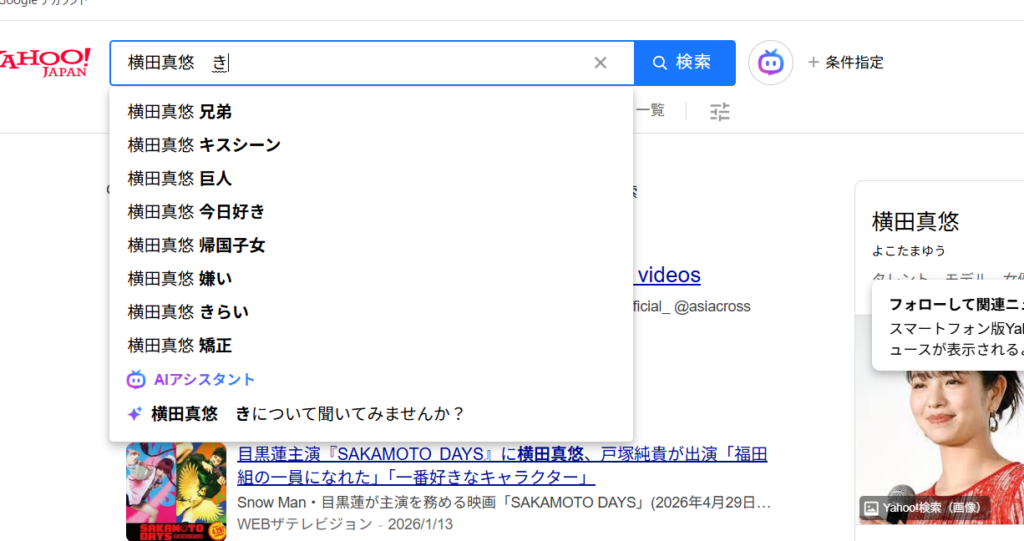The width and height of the screenshot is (1024, 541).
Task: Click the magnifier icon in the 検索 button
Action: (x=660, y=63)
